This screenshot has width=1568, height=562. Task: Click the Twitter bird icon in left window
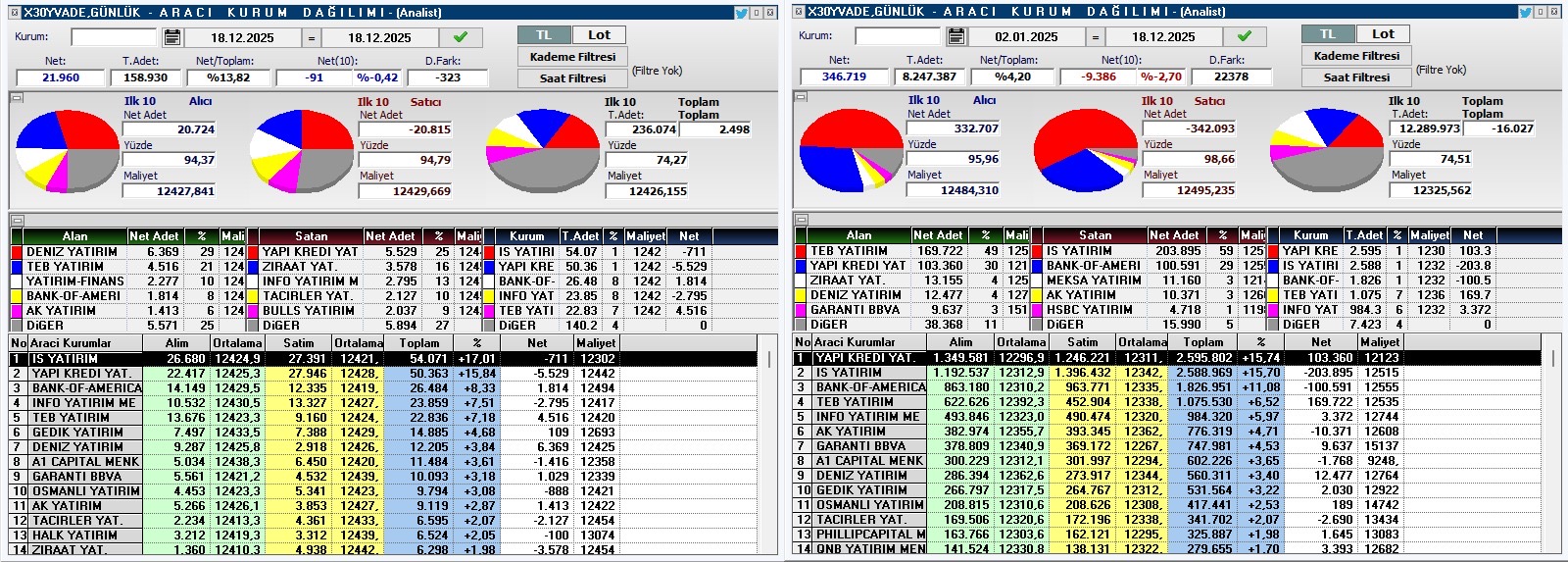[x=742, y=12]
